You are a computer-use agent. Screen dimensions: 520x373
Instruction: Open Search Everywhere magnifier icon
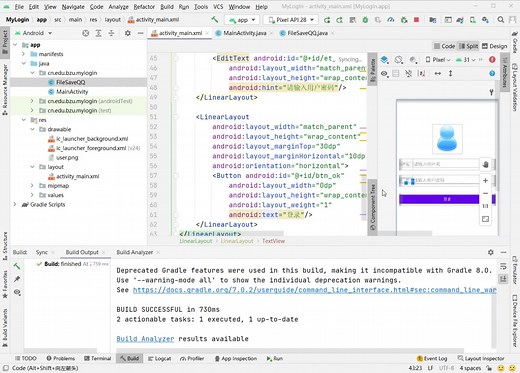coord(500,20)
